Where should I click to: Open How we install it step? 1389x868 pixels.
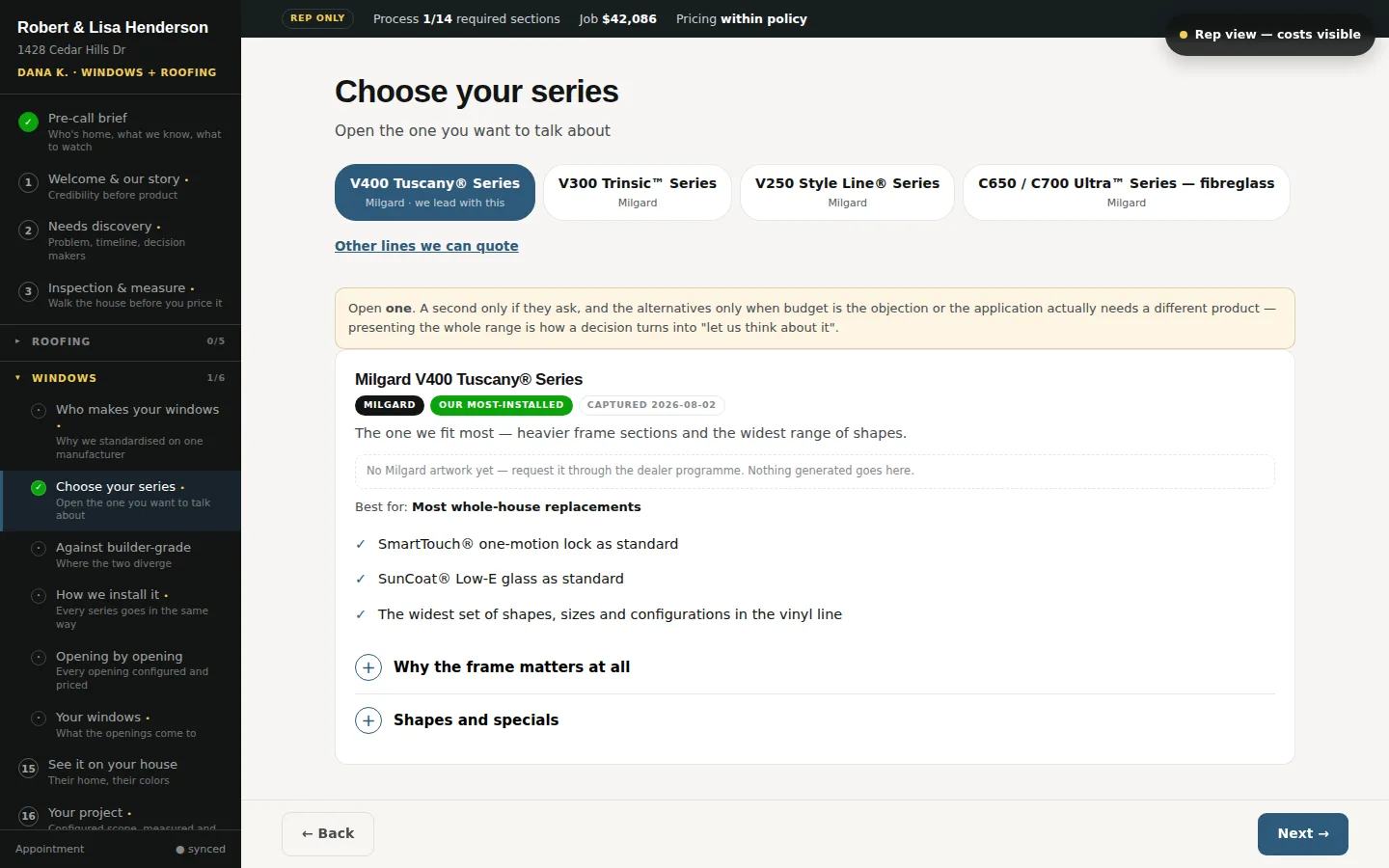click(x=121, y=610)
